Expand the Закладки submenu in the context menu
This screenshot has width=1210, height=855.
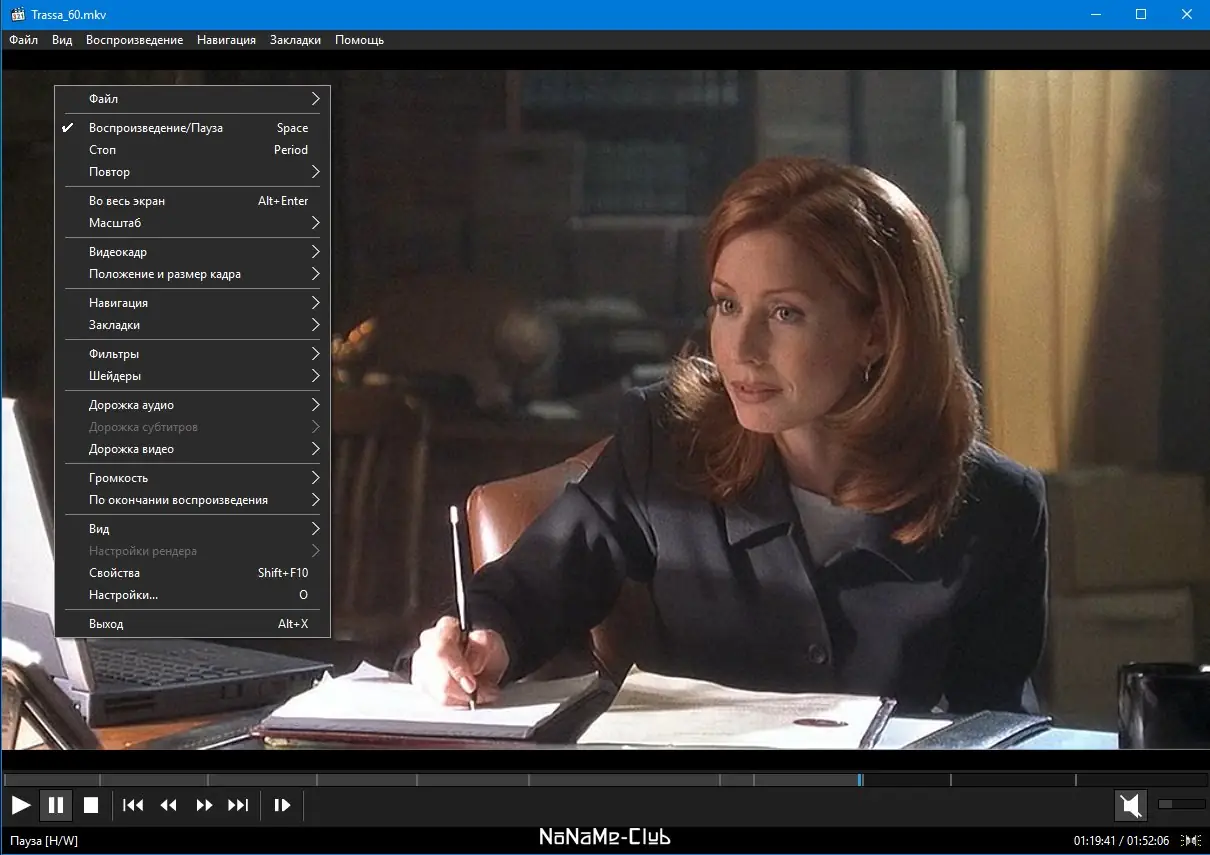pyautogui.click(x=193, y=325)
